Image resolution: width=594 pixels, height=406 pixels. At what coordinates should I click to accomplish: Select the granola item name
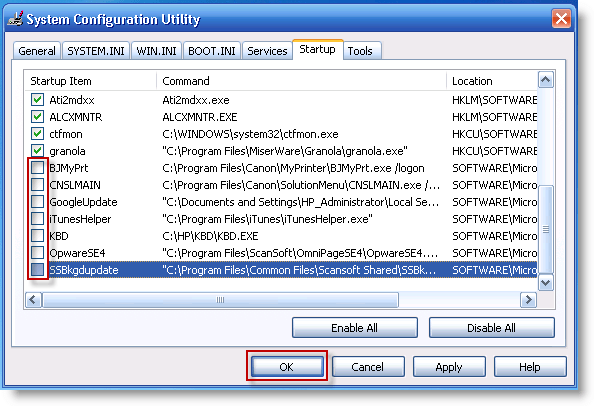[x=67, y=151]
